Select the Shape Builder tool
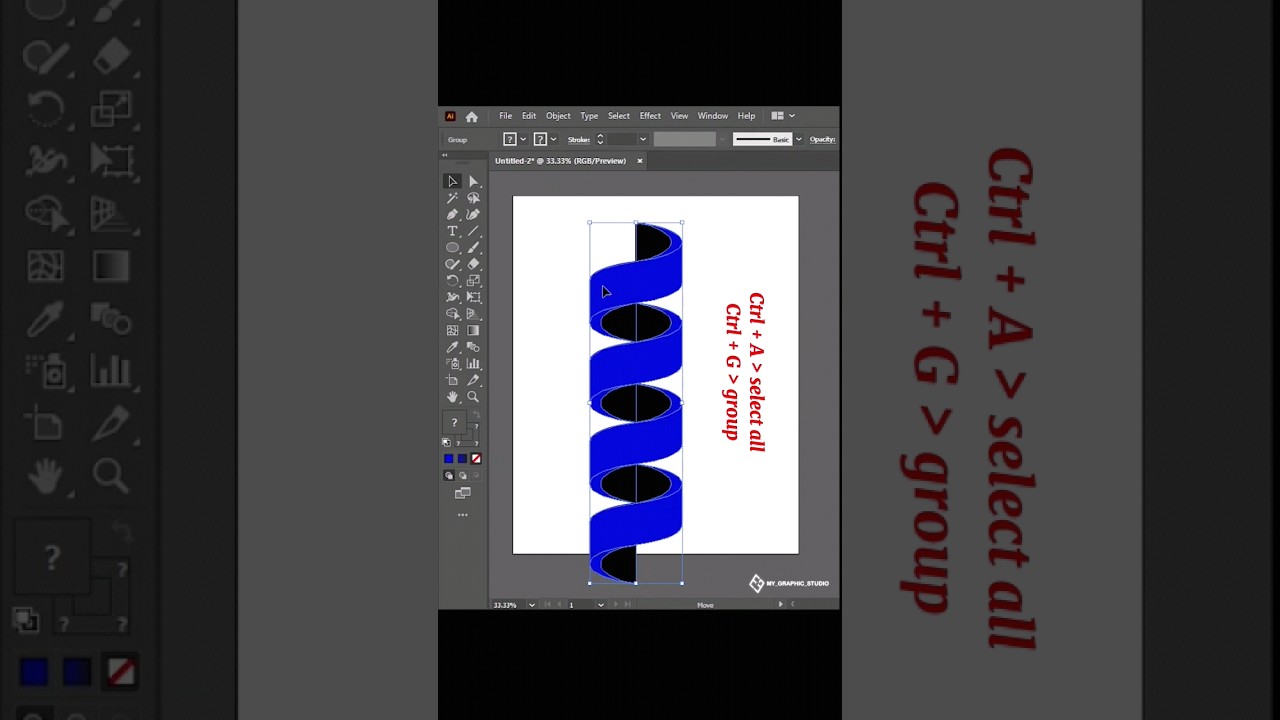 (x=452, y=314)
